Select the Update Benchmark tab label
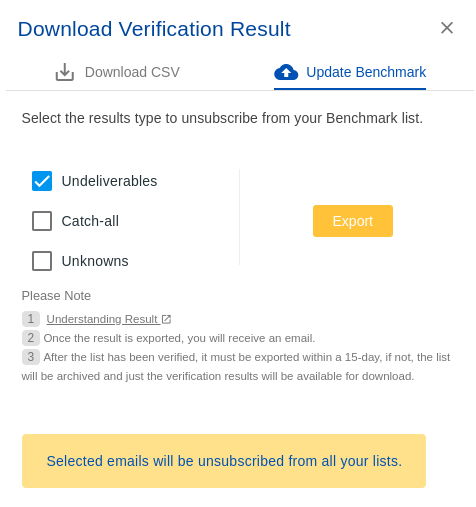This screenshot has width=476, height=507. click(366, 72)
